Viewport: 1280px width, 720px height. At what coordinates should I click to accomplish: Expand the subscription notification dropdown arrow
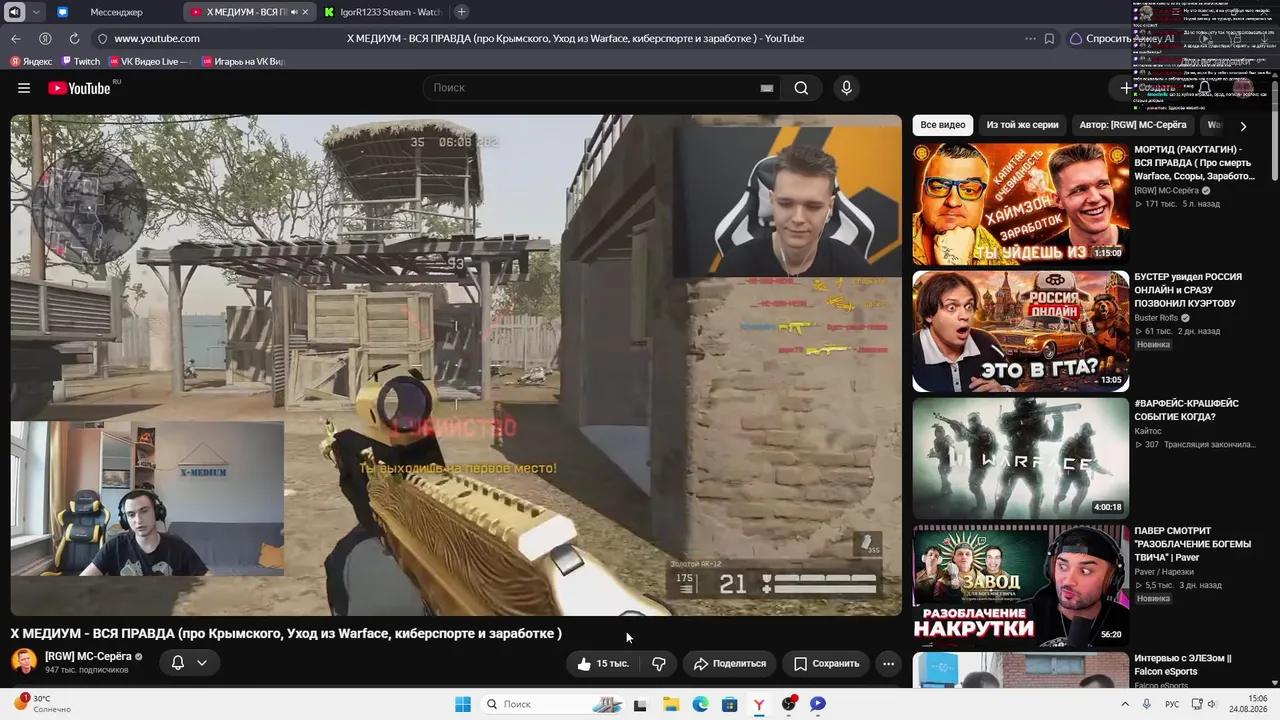click(x=202, y=663)
